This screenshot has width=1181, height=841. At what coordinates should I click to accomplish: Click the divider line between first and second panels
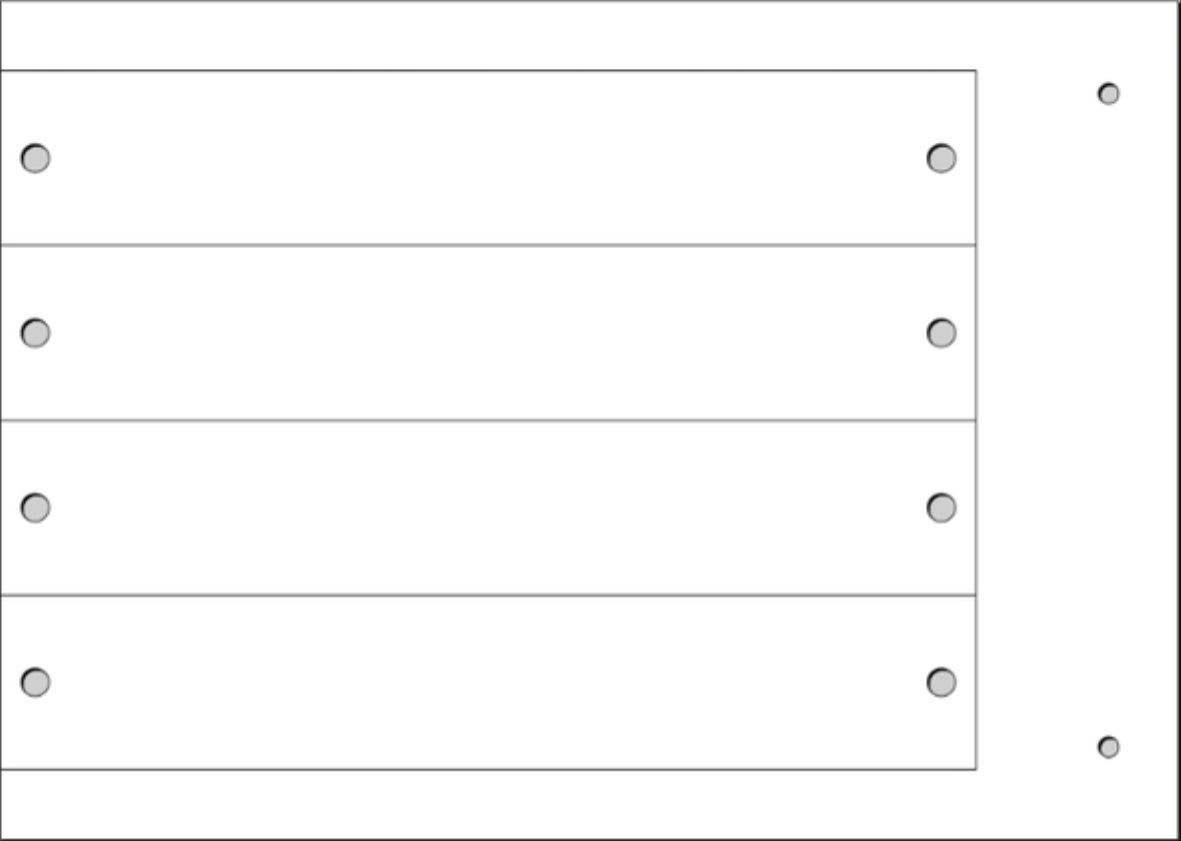tap(488, 245)
